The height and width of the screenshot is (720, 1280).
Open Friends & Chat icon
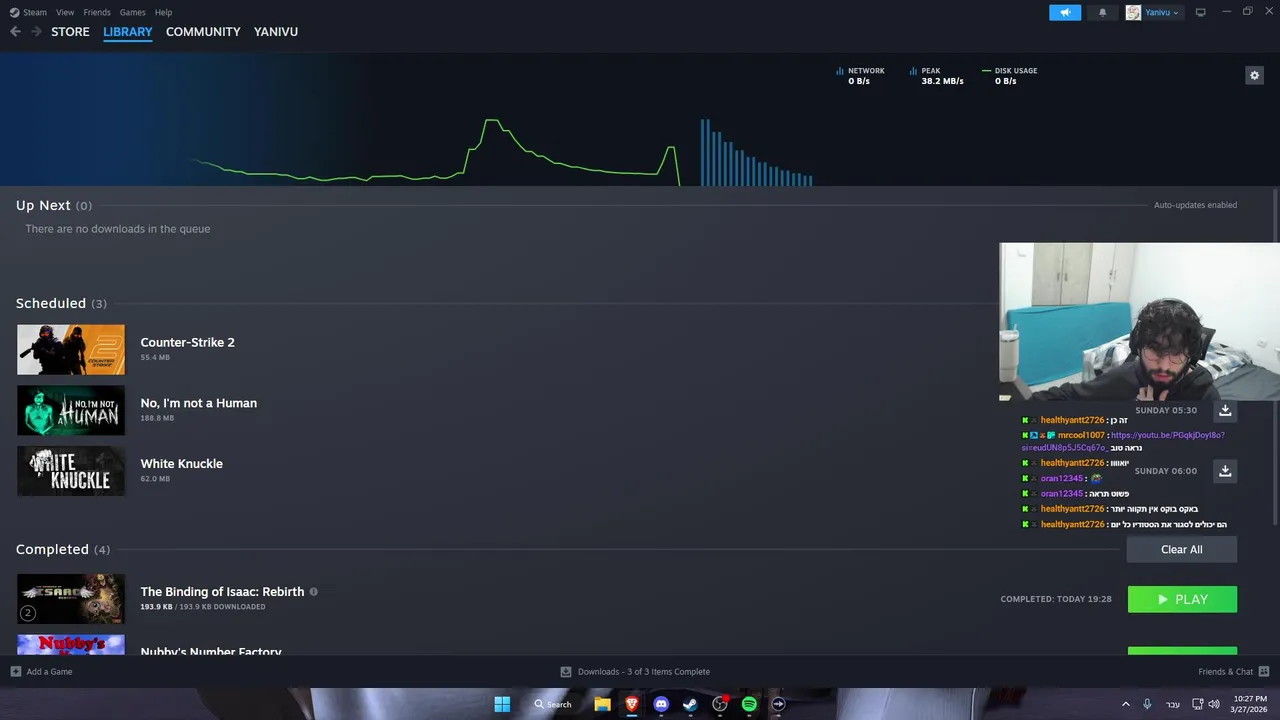pos(1263,671)
